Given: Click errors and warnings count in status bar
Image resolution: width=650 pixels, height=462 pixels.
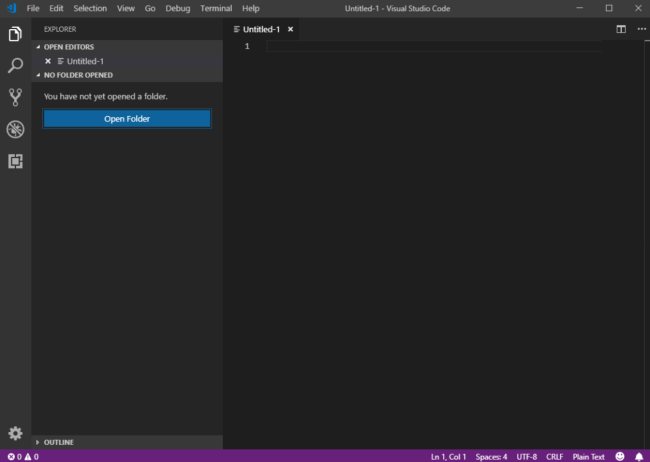Looking at the screenshot, I should (22, 456).
